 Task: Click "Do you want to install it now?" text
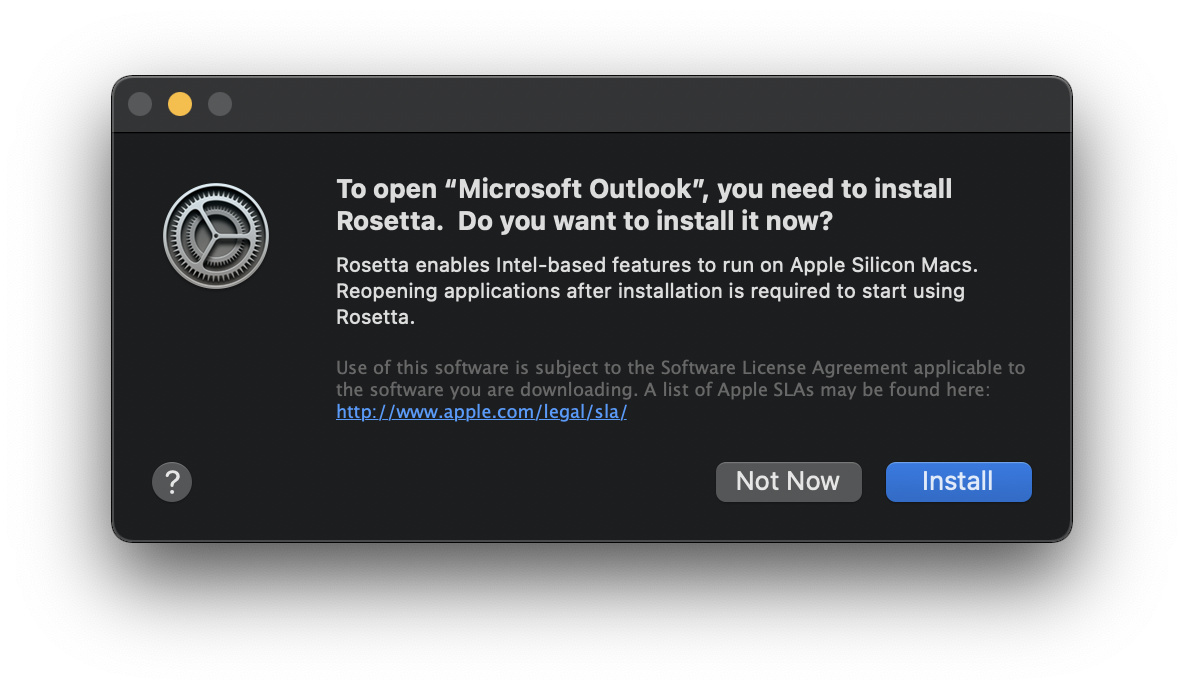pyautogui.click(x=645, y=221)
